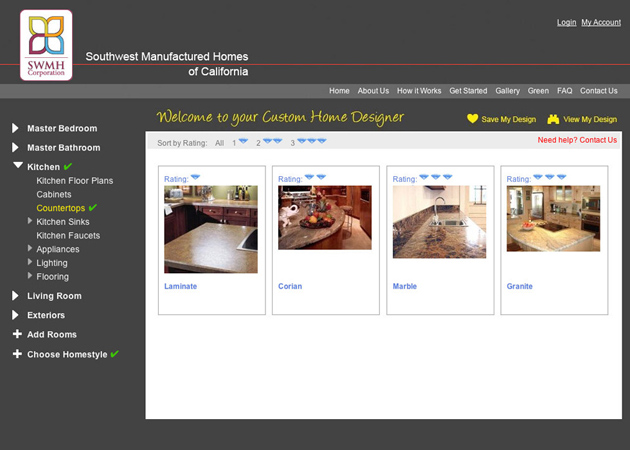Expand Flooring submenu arrow

pyautogui.click(x=30, y=275)
